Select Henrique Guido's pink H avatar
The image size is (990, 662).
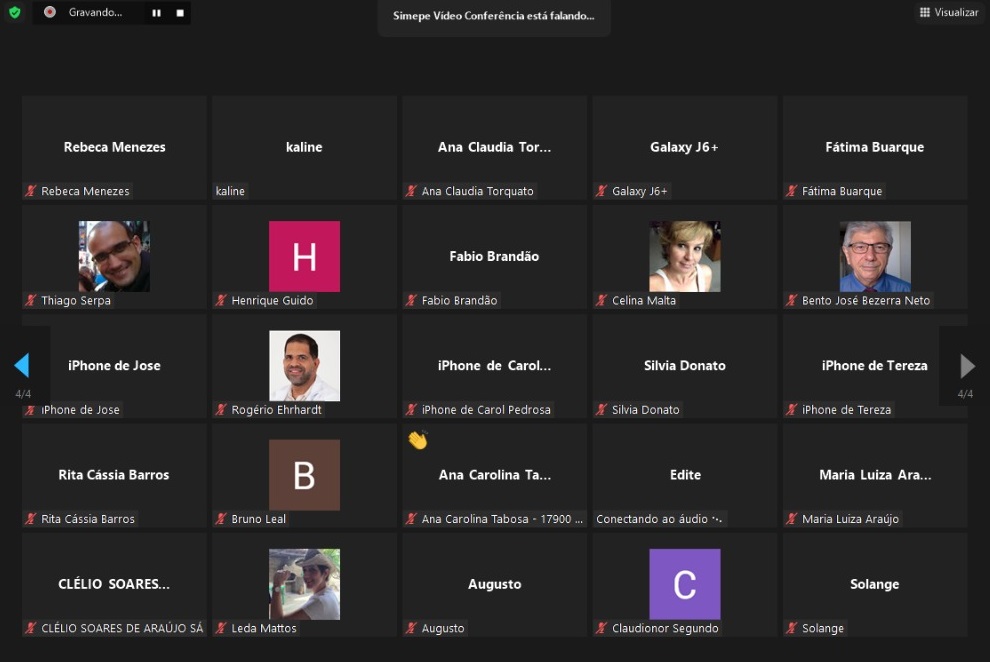[x=304, y=256]
